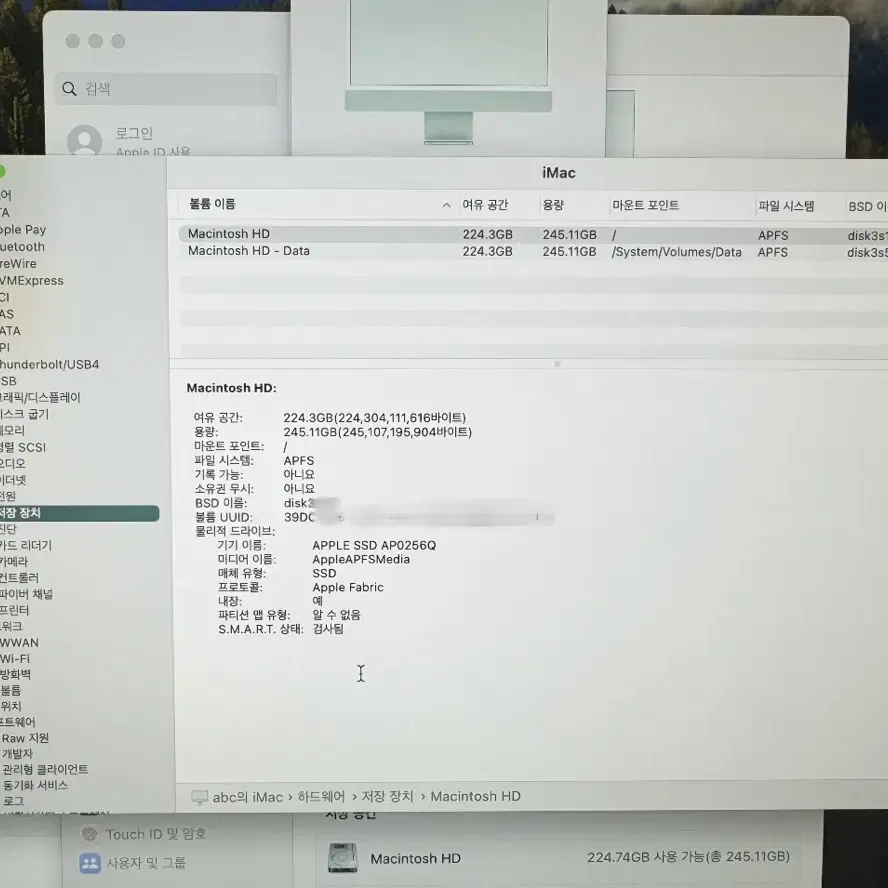This screenshot has height=888, width=888.
Task: Select 관리형 클라이언트 in the sidebar
Action: click(45, 769)
